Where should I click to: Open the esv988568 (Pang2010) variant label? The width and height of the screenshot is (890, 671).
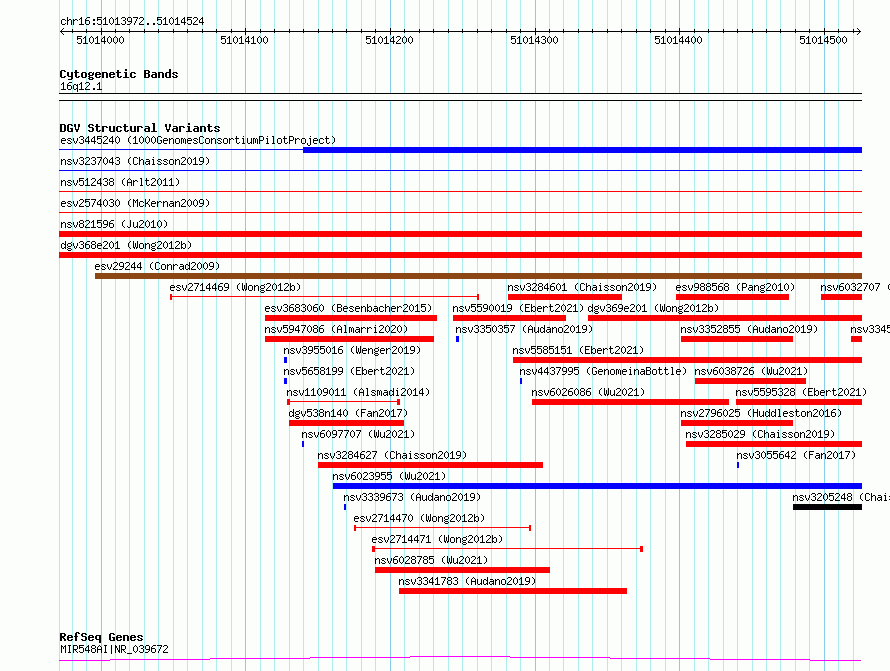point(735,287)
